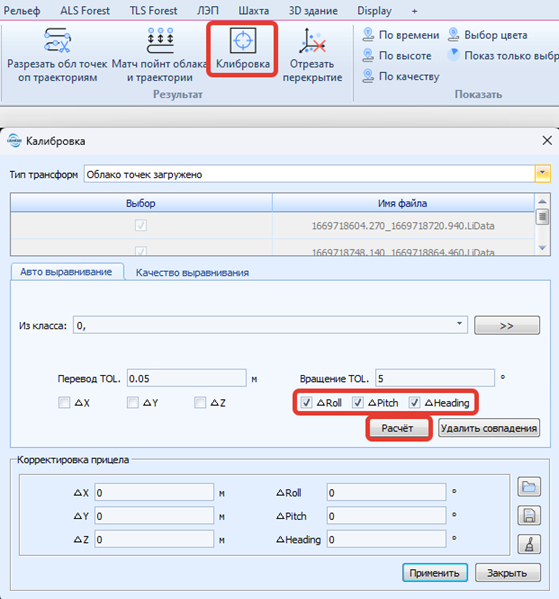Screen dimensions: 559x599
Task: Open the Рельеф ribbon tab
Action: (x=22, y=11)
